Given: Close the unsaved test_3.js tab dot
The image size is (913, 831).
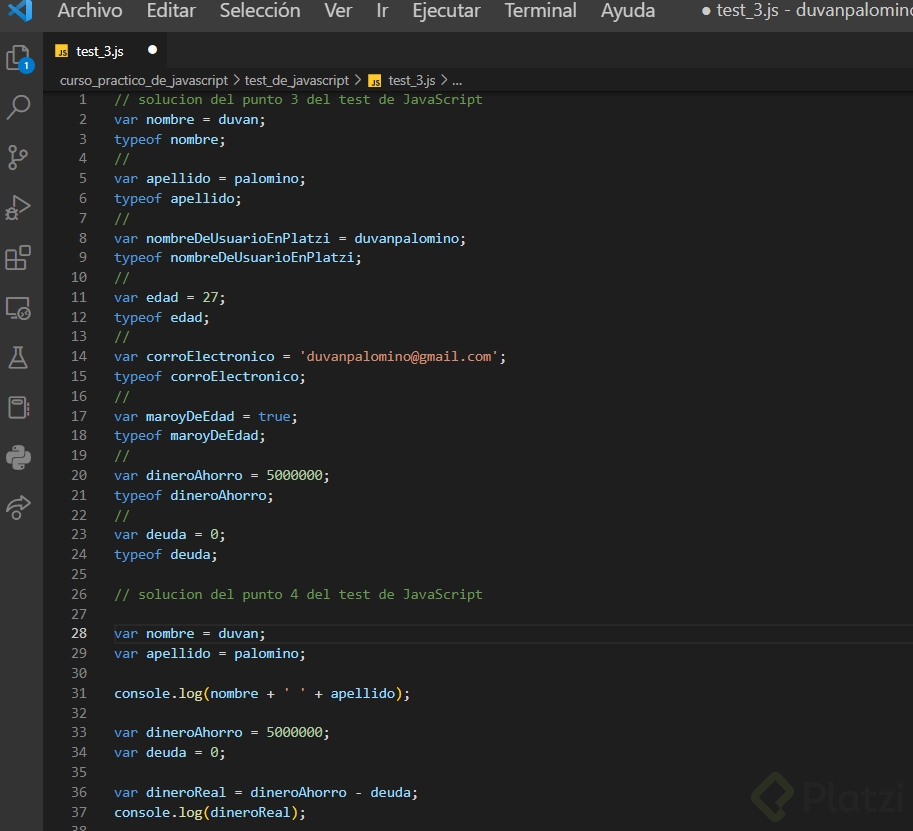Looking at the screenshot, I should 153,50.
